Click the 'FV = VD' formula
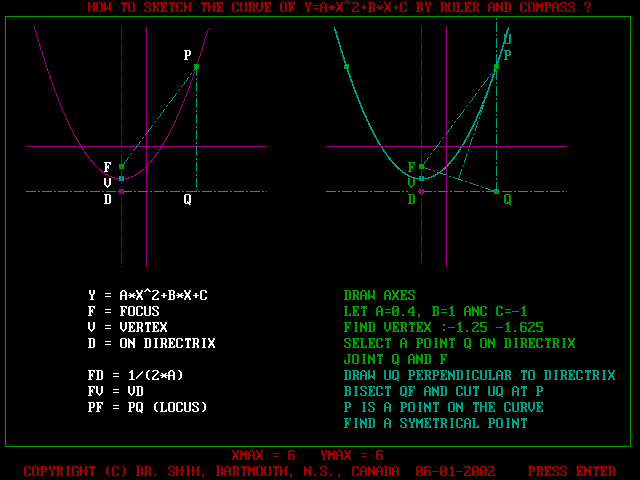Image resolution: width=640 pixels, height=480 pixels. [x=116, y=391]
